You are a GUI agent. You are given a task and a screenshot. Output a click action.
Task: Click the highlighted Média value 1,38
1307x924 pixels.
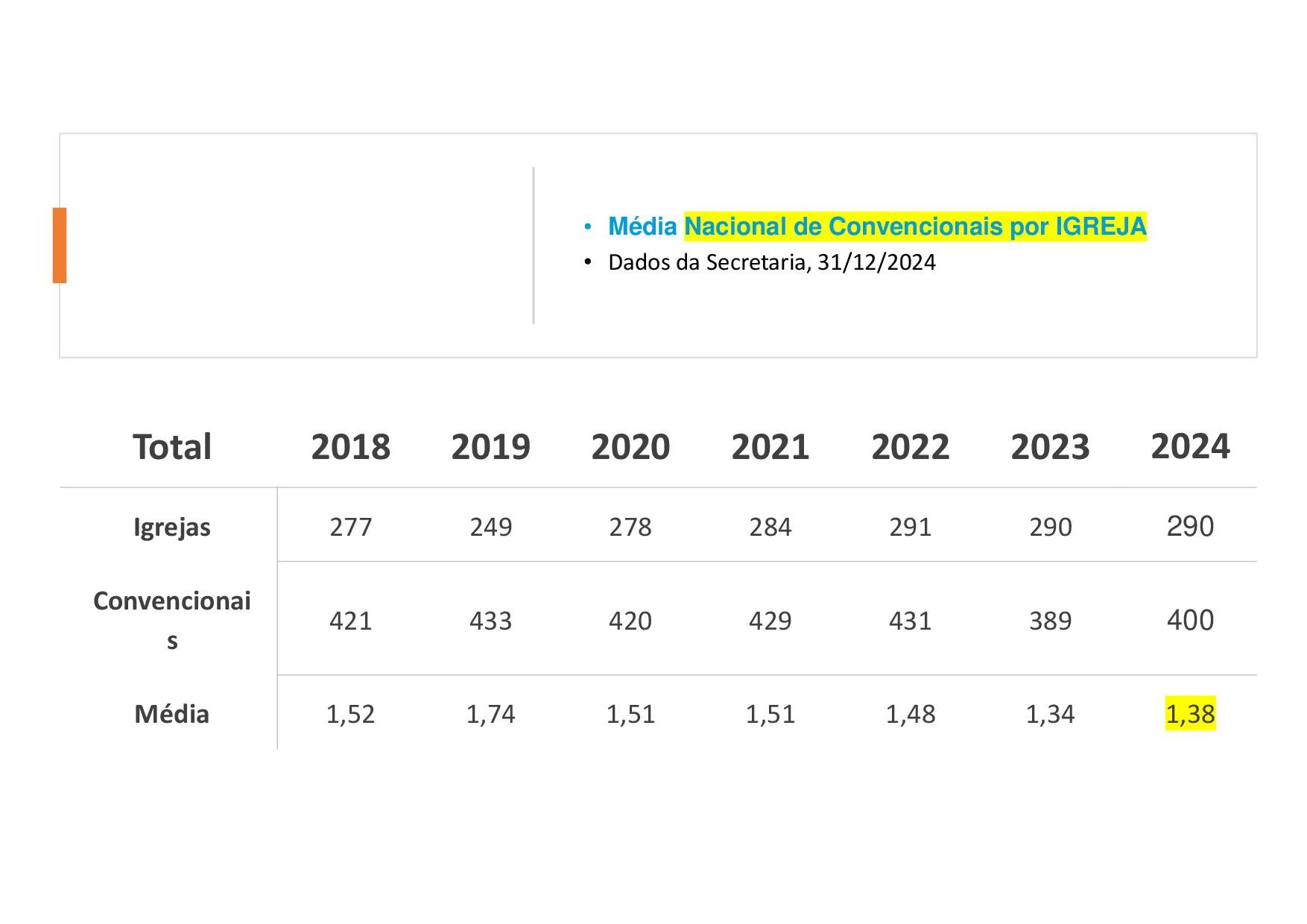click(x=1191, y=714)
